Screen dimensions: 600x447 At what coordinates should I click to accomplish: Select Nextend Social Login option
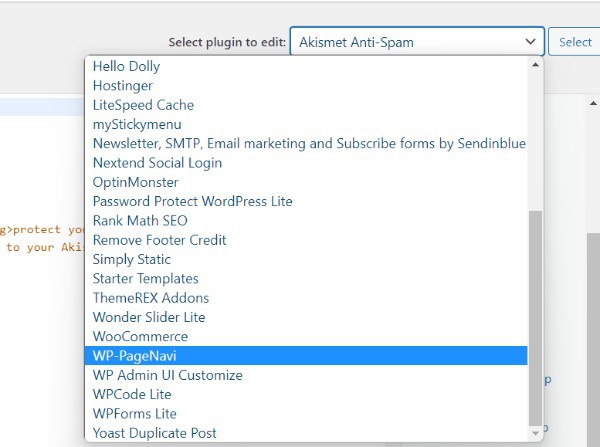[x=306, y=163]
